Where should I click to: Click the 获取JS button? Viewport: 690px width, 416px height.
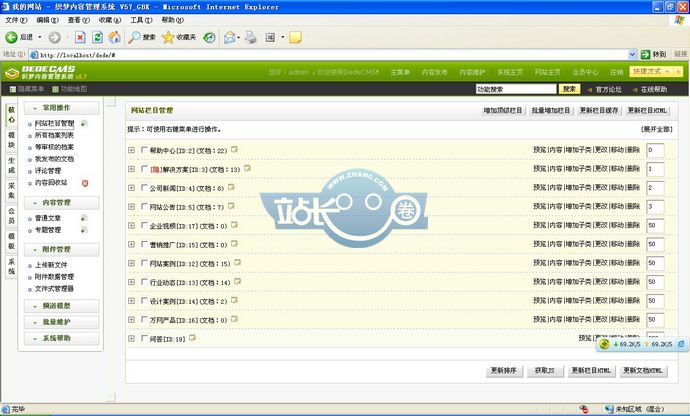pos(545,371)
